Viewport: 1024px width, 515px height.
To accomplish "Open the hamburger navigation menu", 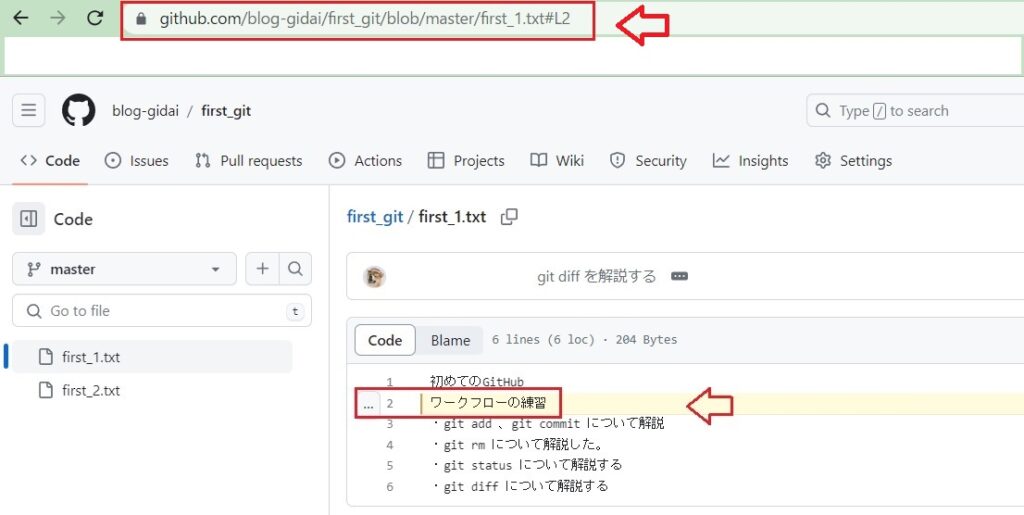I will 28,111.
